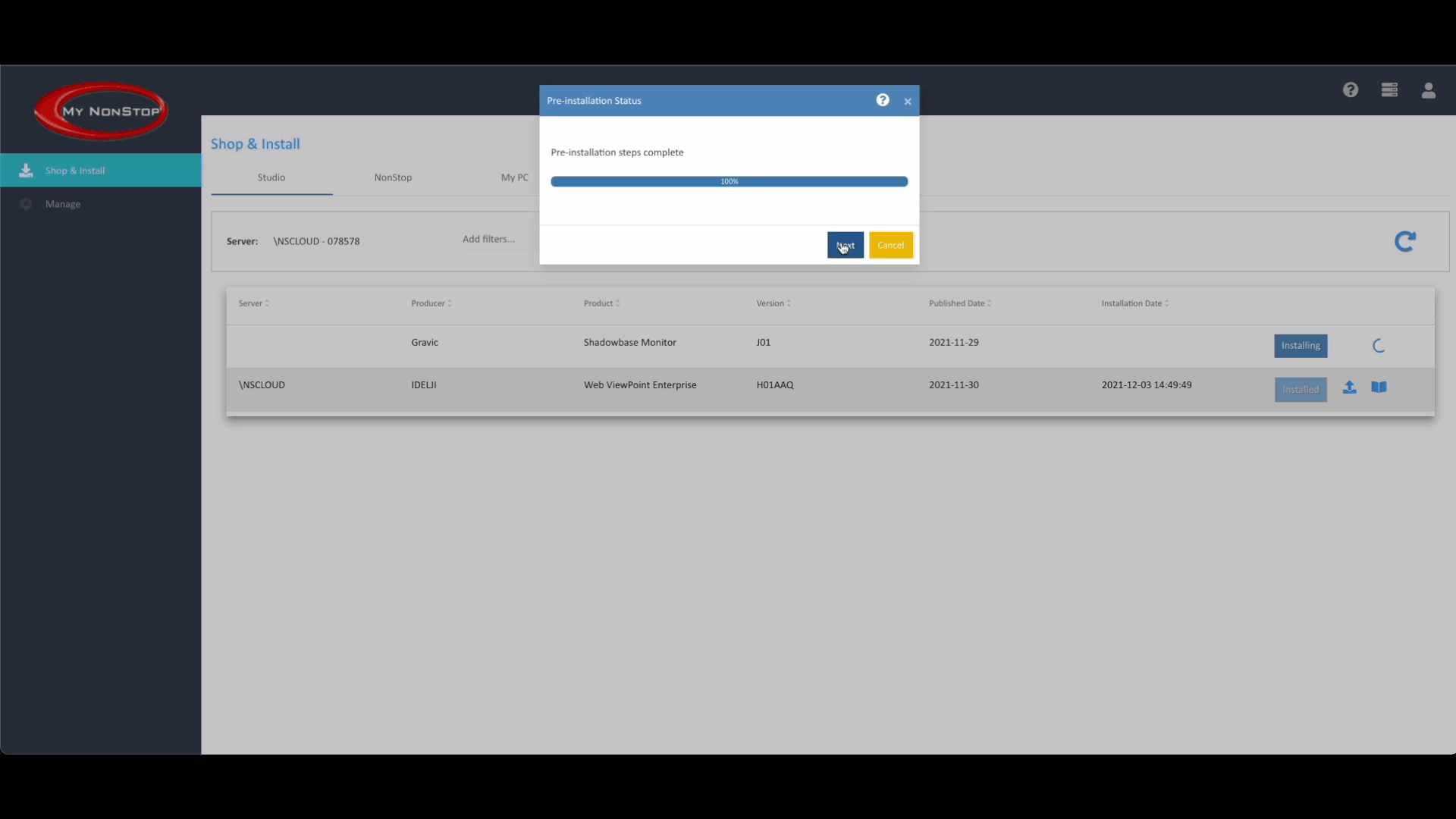Image resolution: width=1456 pixels, height=819 pixels.
Task: Close the Pre-installation Status dialog
Action: coord(908,101)
